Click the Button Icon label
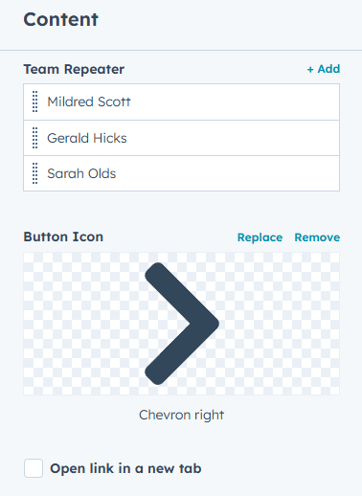This screenshot has height=496, width=362. tap(63, 237)
